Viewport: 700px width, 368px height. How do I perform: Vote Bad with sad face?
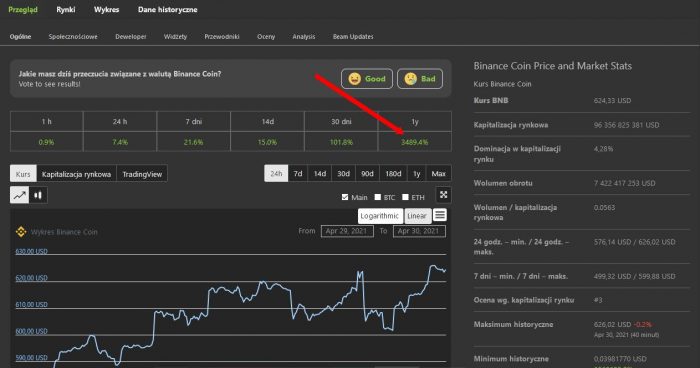(420, 79)
